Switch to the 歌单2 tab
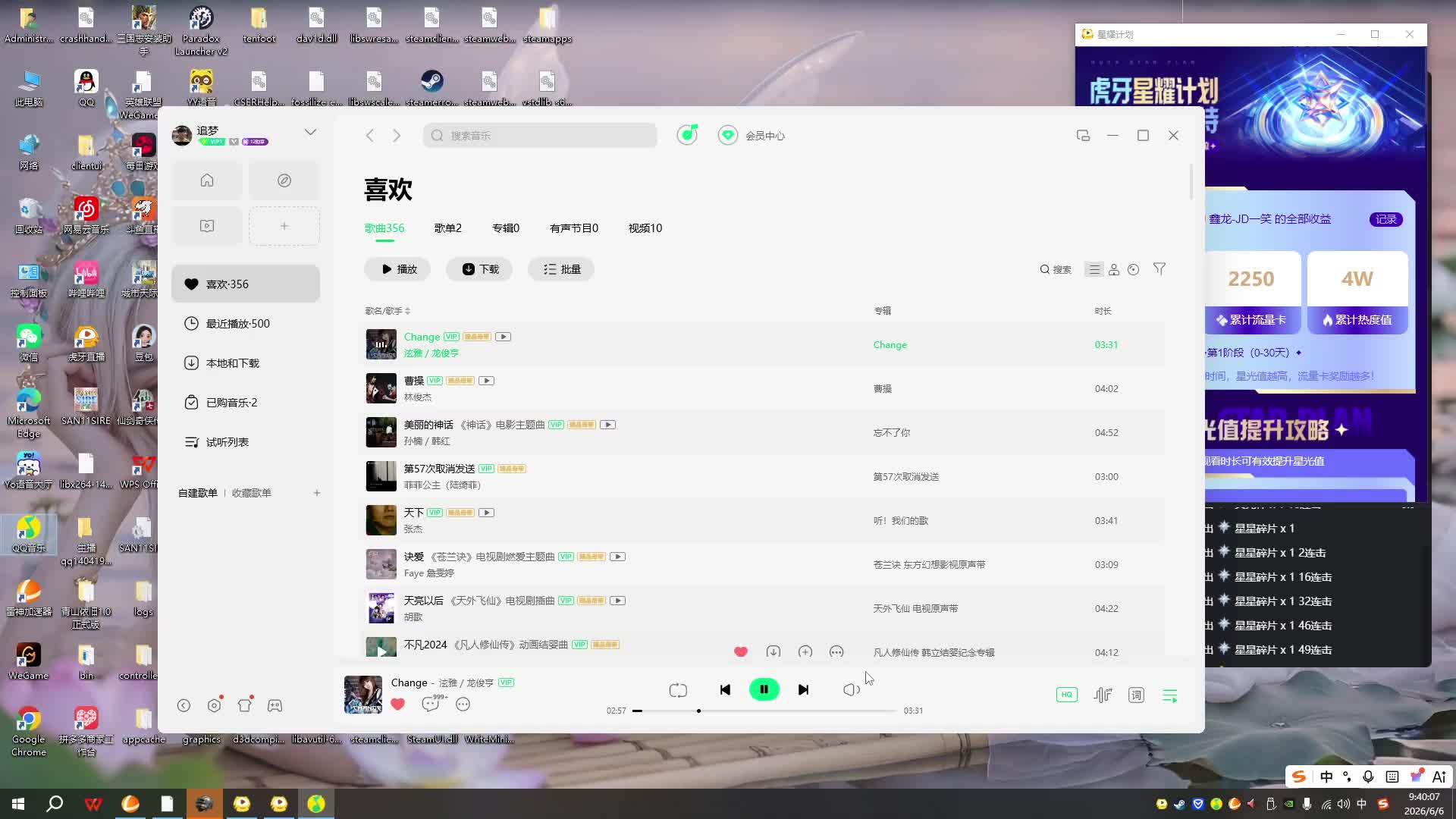The width and height of the screenshot is (1456, 819). click(447, 228)
